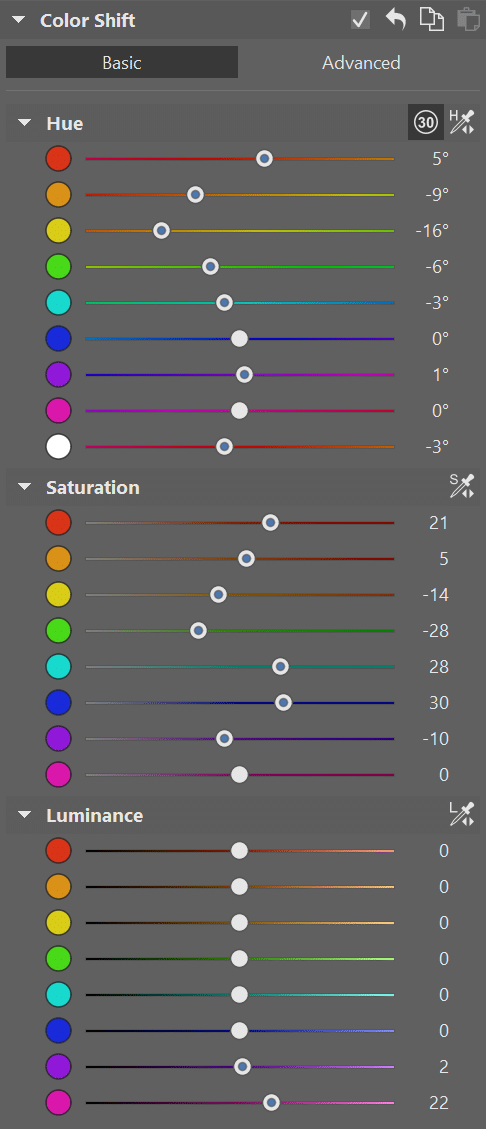Click the white swatch in Hue section
This screenshot has height=1129, width=486.
(x=58, y=446)
